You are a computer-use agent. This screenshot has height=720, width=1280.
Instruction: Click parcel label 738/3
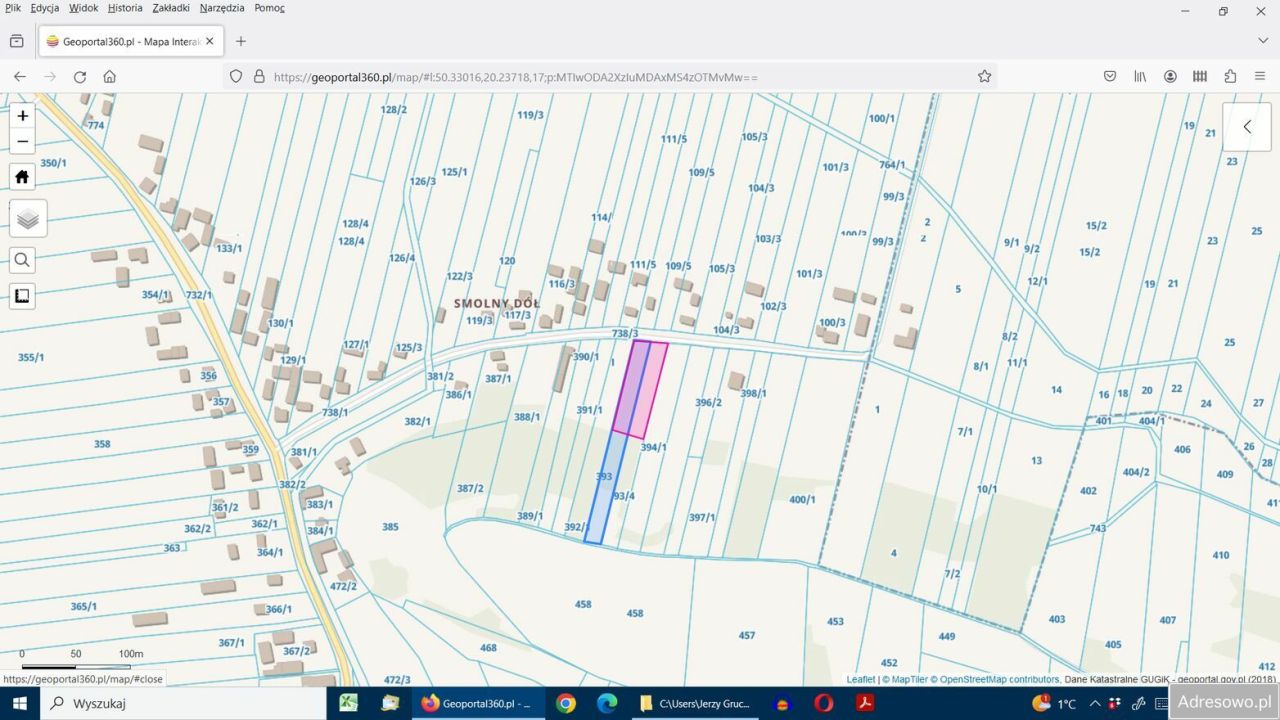coord(625,333)
